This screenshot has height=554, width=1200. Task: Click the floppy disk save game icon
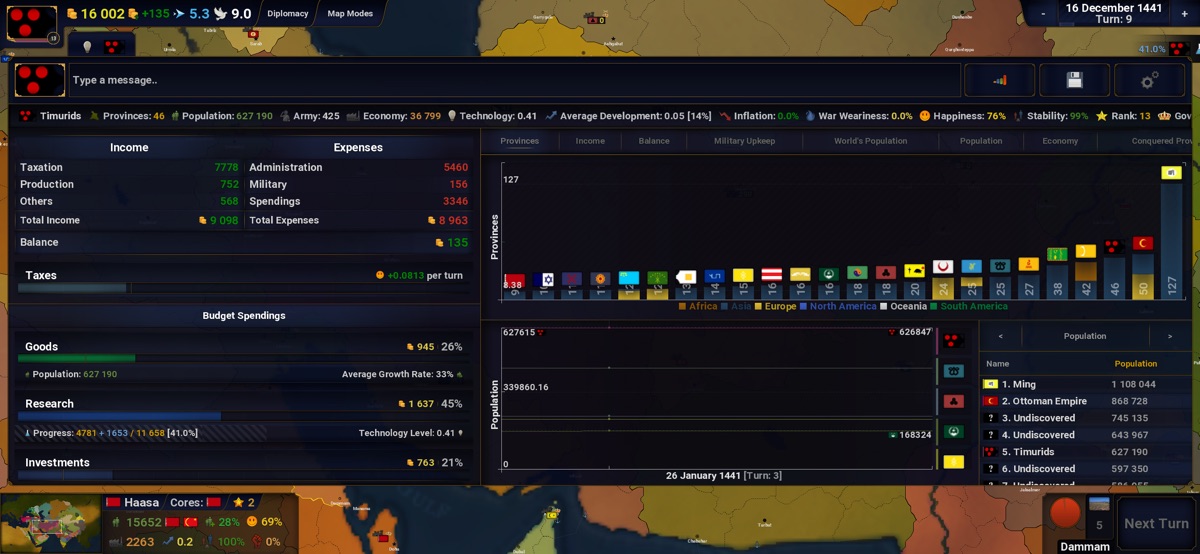tap(1074, 80)
